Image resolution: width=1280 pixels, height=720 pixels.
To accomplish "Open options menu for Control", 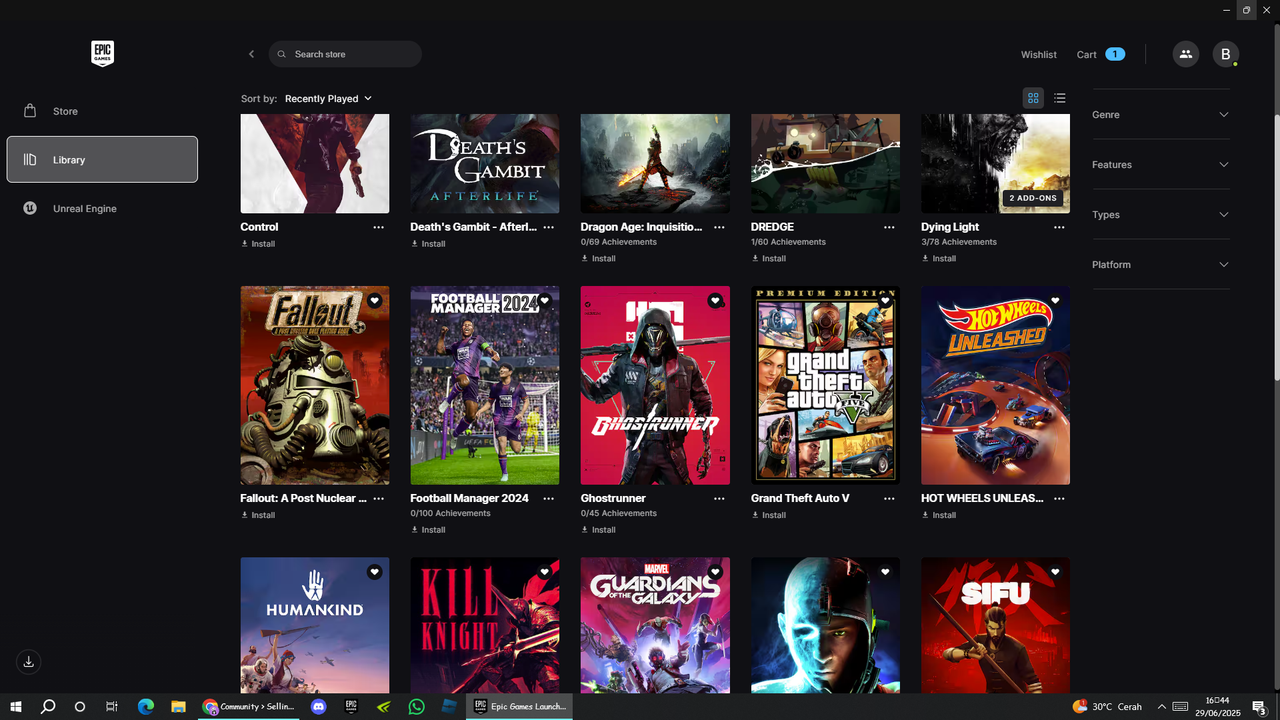I will 378,227.
